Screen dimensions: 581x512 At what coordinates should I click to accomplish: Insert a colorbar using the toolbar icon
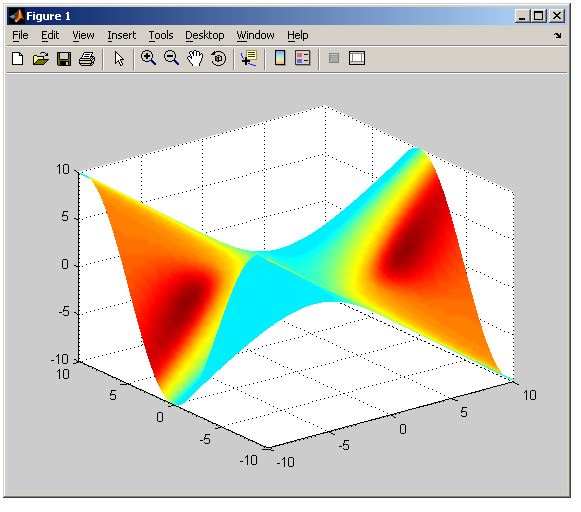[280, 58]
